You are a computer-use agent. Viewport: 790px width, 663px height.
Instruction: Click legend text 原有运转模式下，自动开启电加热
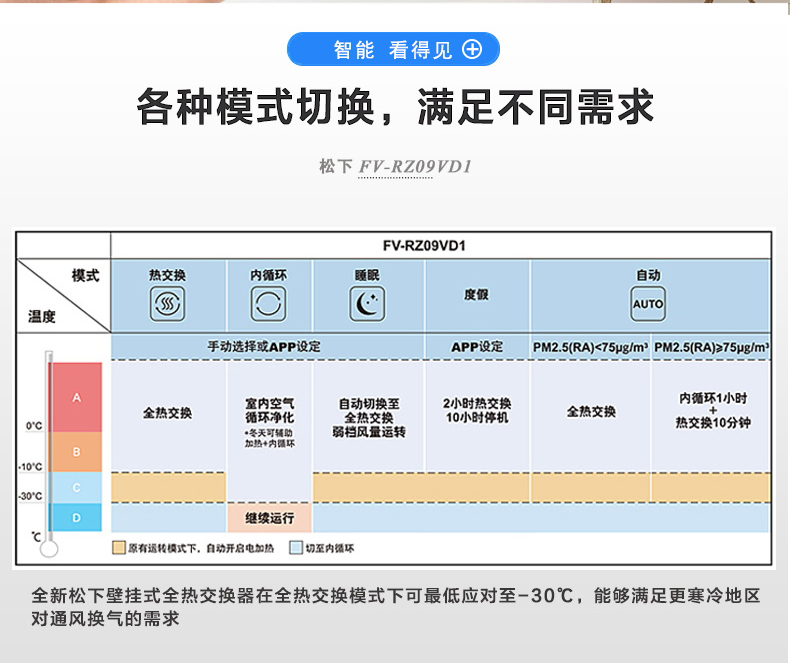pyautogui.click(x=201, y=548)
